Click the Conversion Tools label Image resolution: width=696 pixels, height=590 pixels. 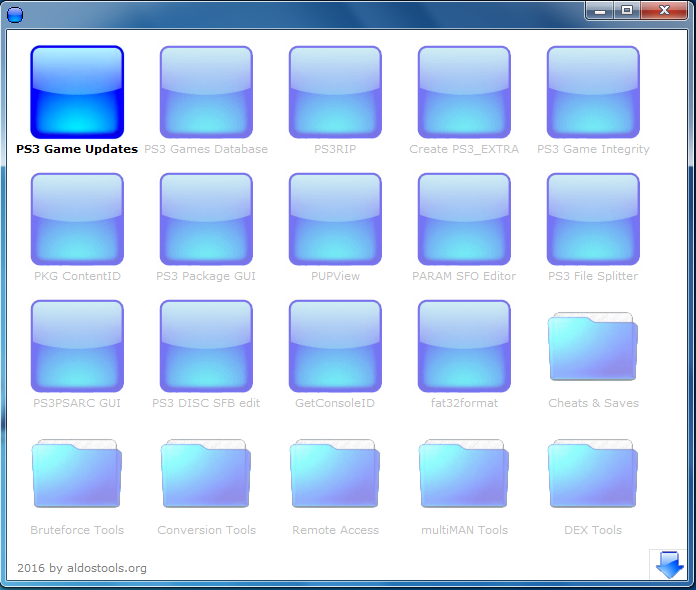pos(206,530)
